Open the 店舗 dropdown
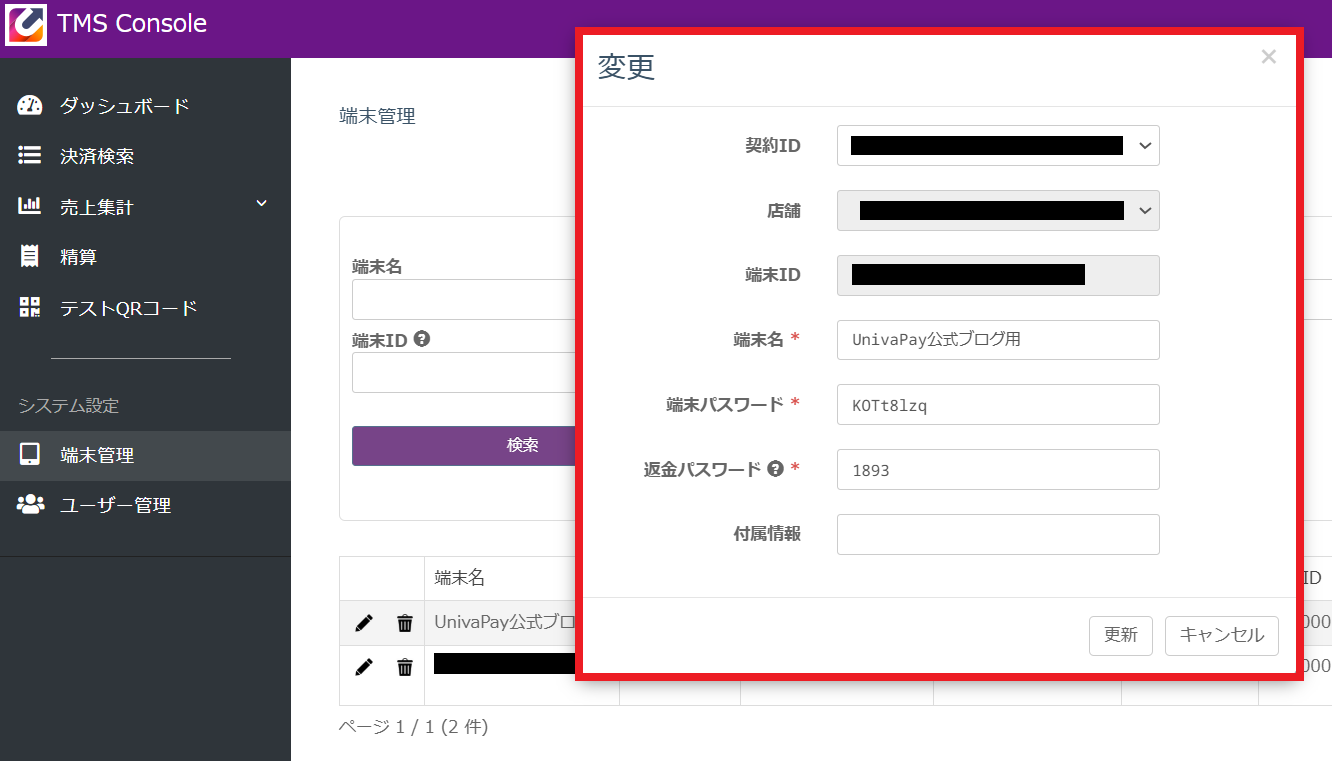 pyautogui.click(x=998, y=211)
